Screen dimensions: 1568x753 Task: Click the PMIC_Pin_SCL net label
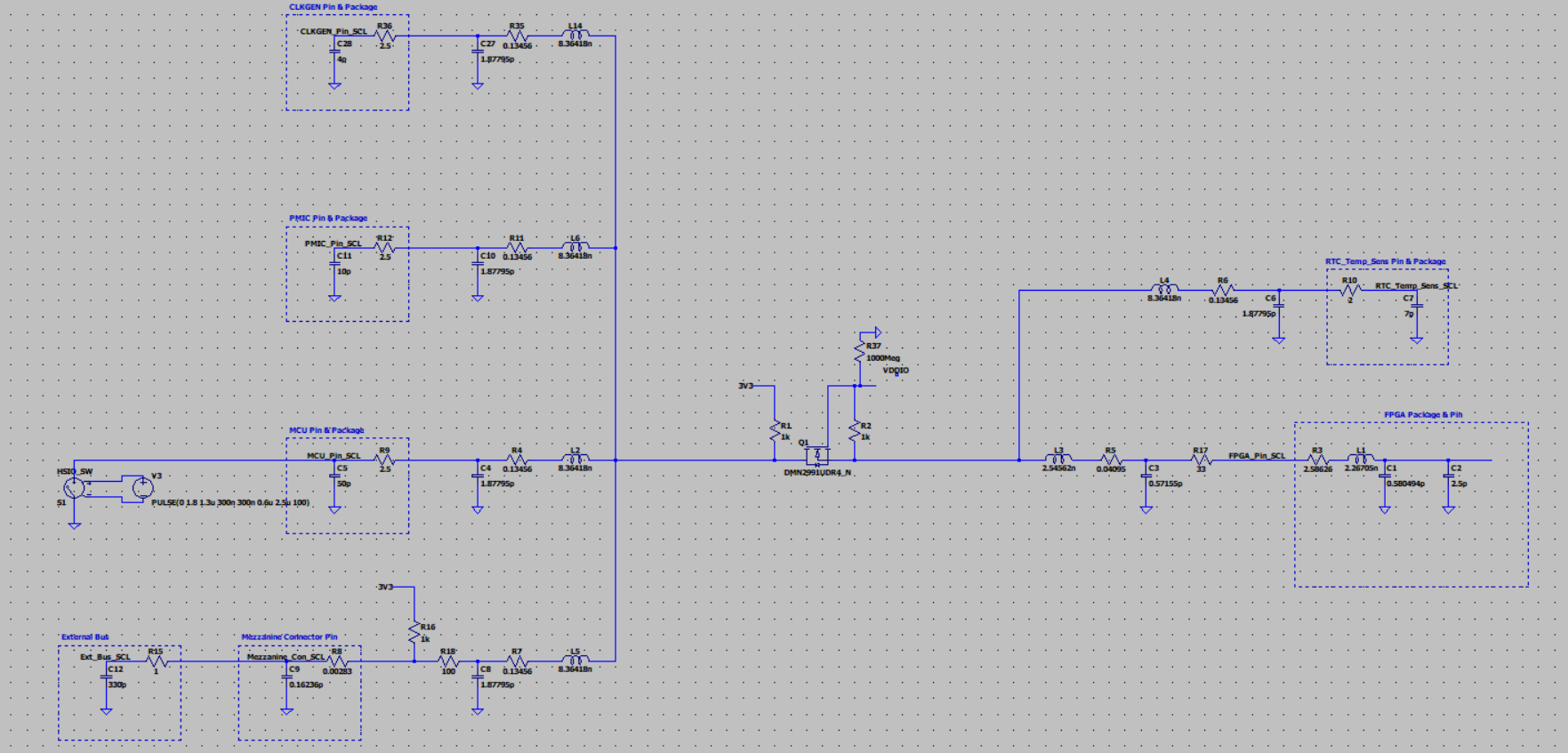(x=334, y=244)
